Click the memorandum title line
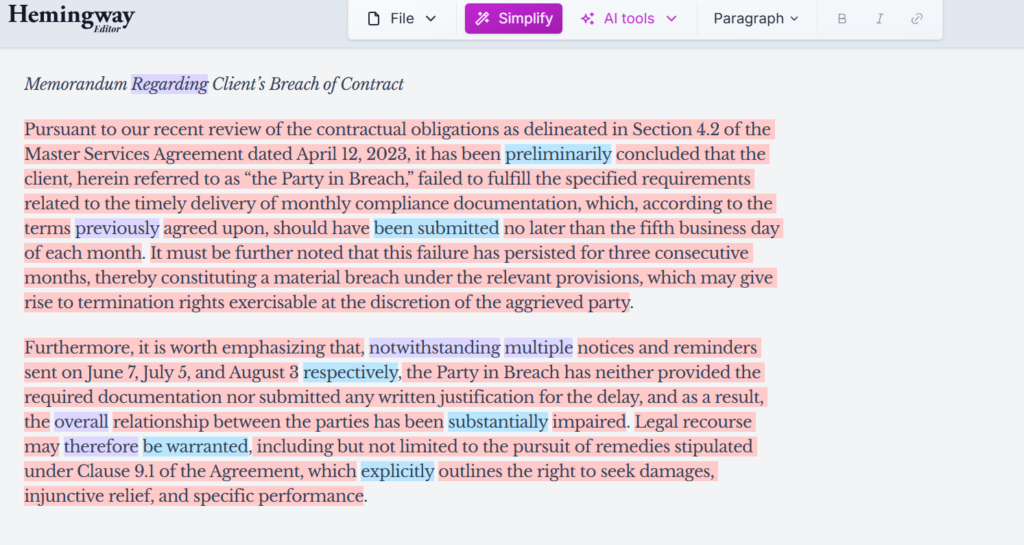This screenshot has height=545, width=1024. 214,84
